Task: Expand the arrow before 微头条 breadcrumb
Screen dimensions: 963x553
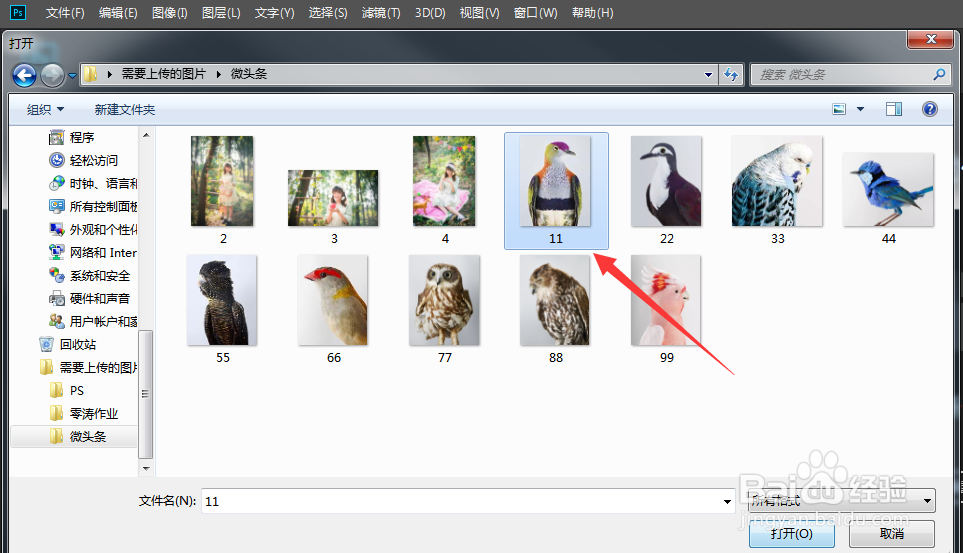Action: click(x=218, y=74)
